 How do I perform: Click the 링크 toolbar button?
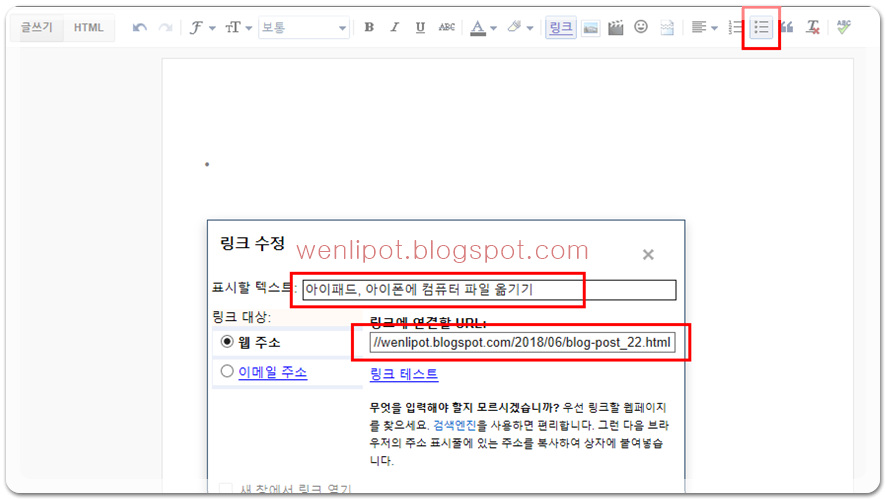tap(561, 27)
